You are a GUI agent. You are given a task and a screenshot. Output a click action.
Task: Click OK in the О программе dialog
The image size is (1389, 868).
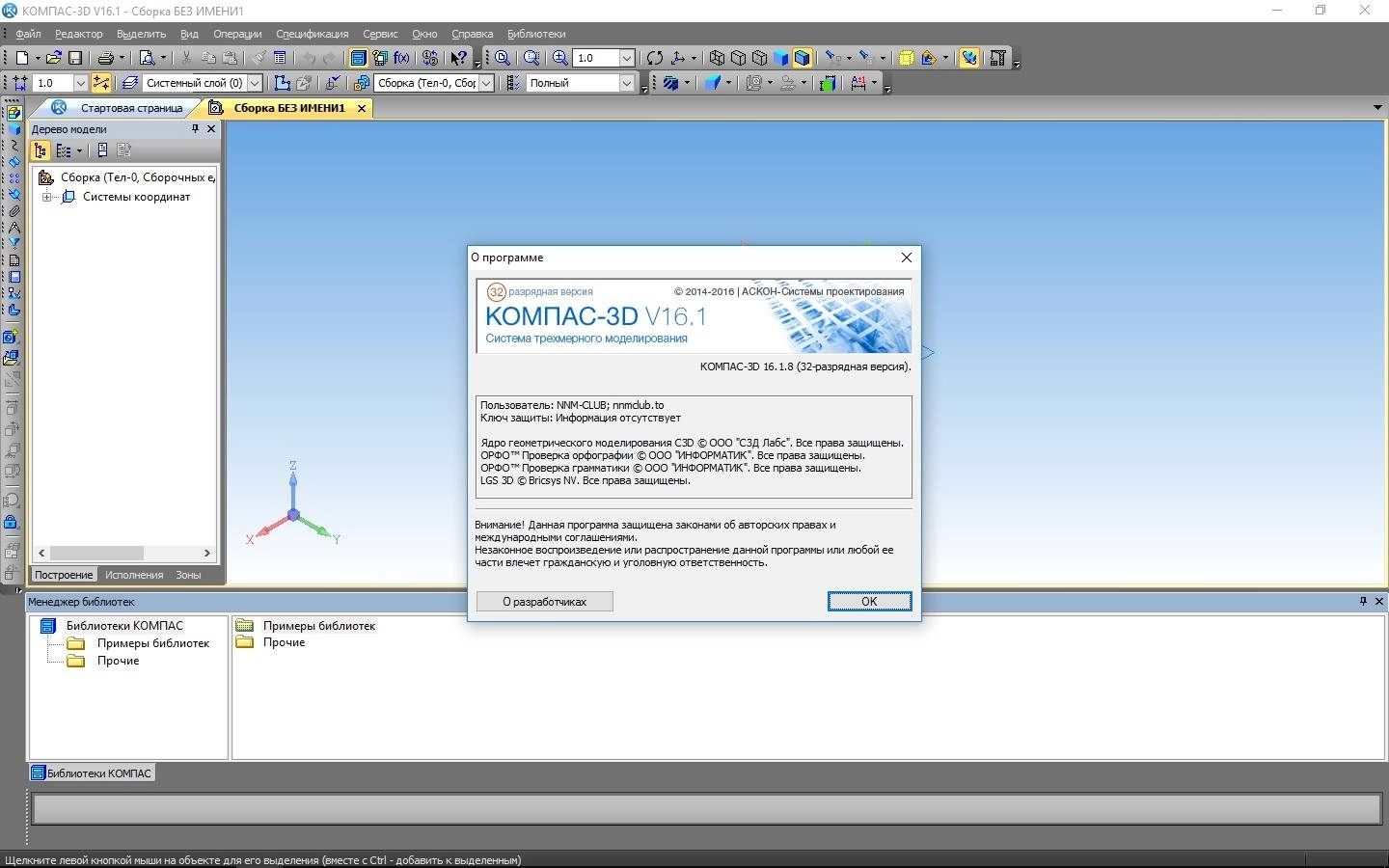tap(869, 601)
